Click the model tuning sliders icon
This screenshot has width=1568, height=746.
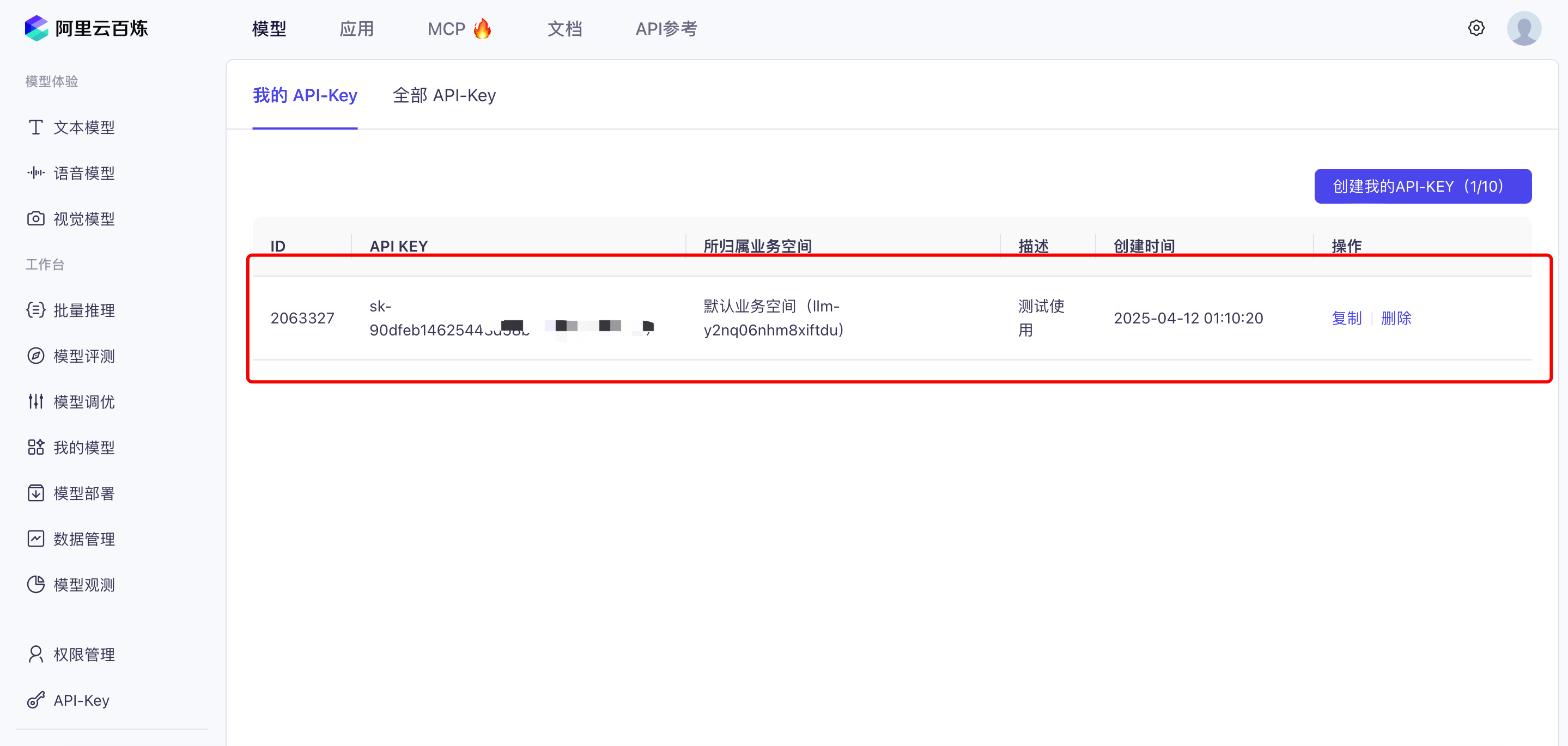coord(35,402)
